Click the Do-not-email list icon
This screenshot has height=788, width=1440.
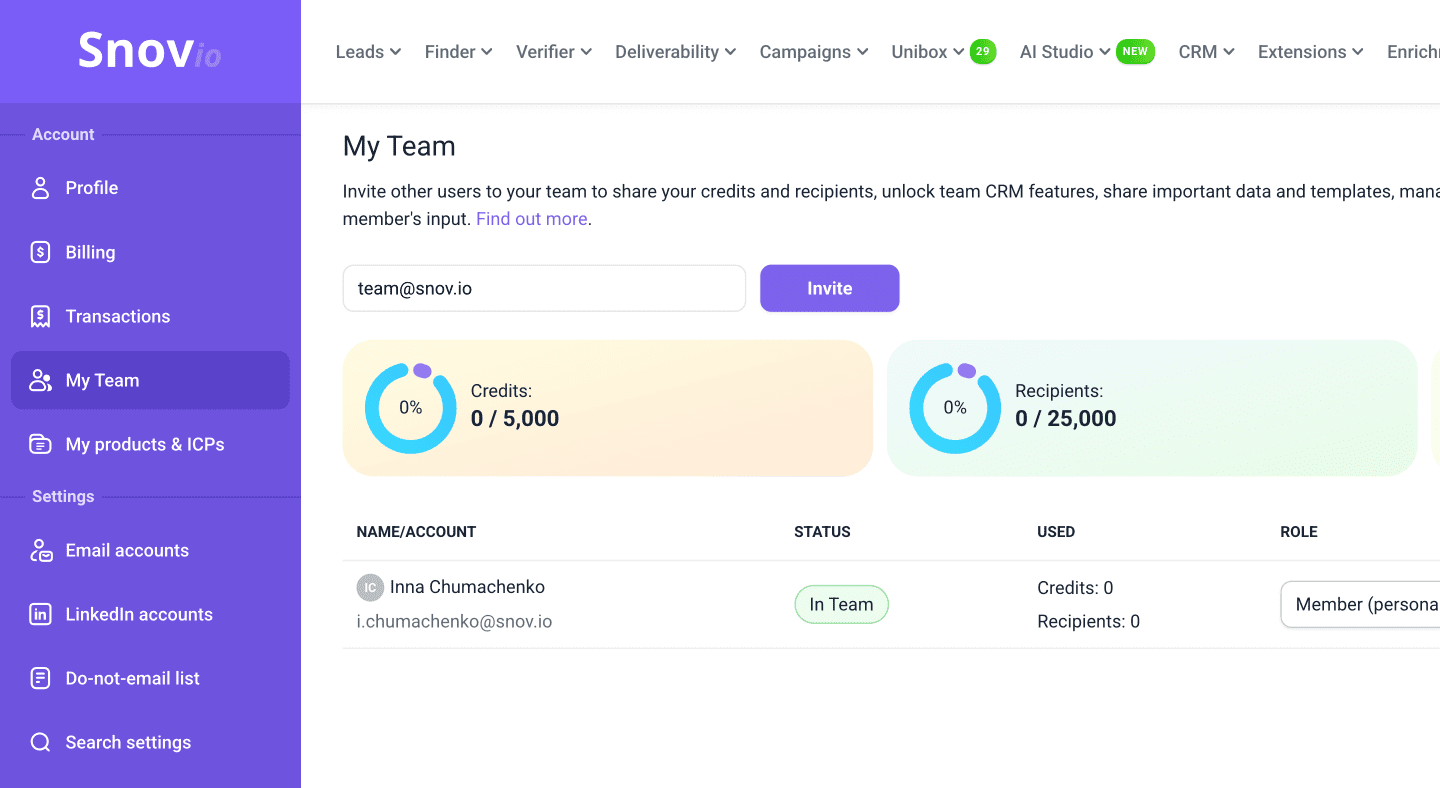pyautogui.click(x=40, y=678)
